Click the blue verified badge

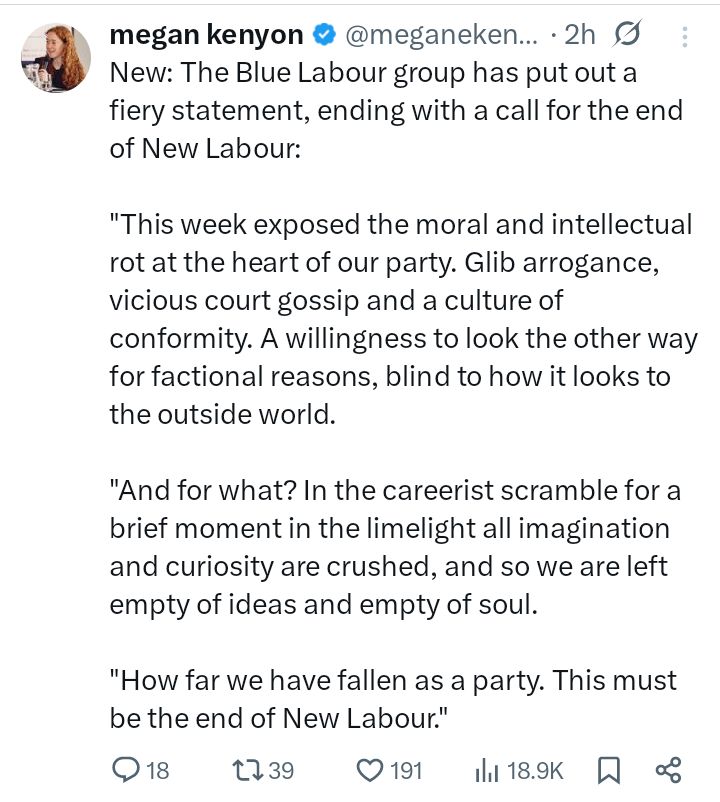click(324, 35)
